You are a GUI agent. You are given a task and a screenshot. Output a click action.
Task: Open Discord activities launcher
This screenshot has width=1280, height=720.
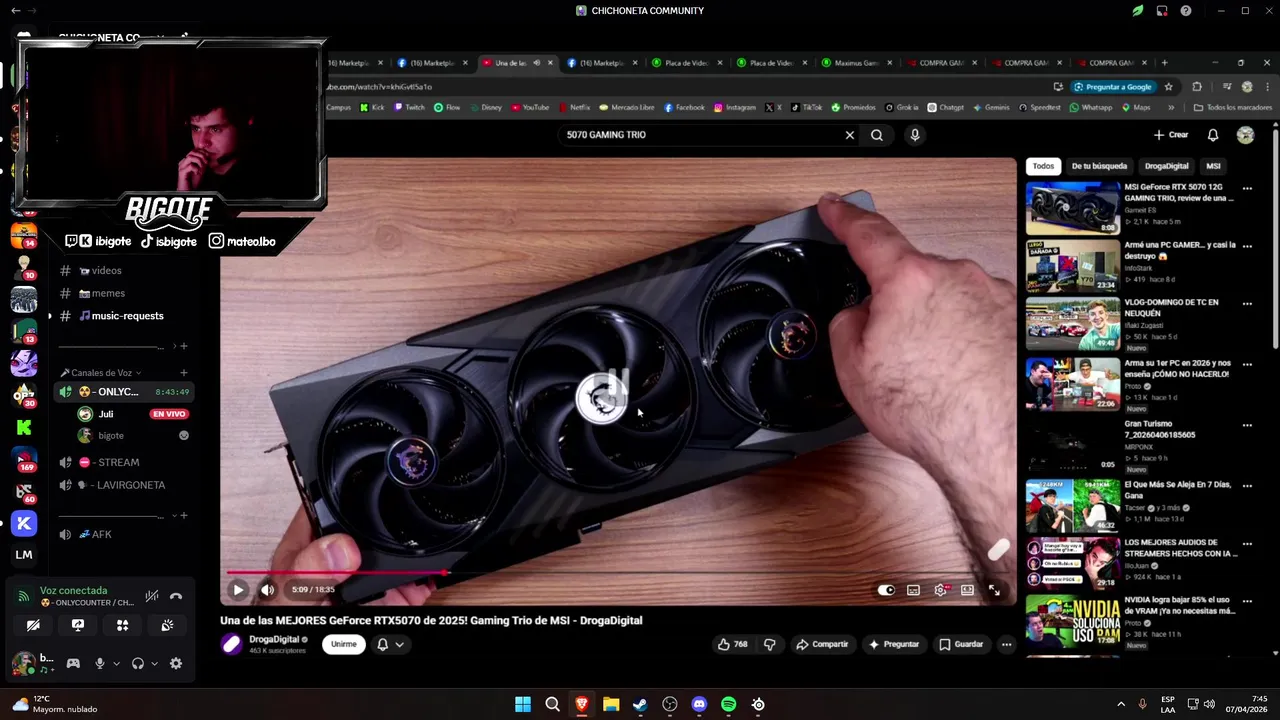coord(122,625)
